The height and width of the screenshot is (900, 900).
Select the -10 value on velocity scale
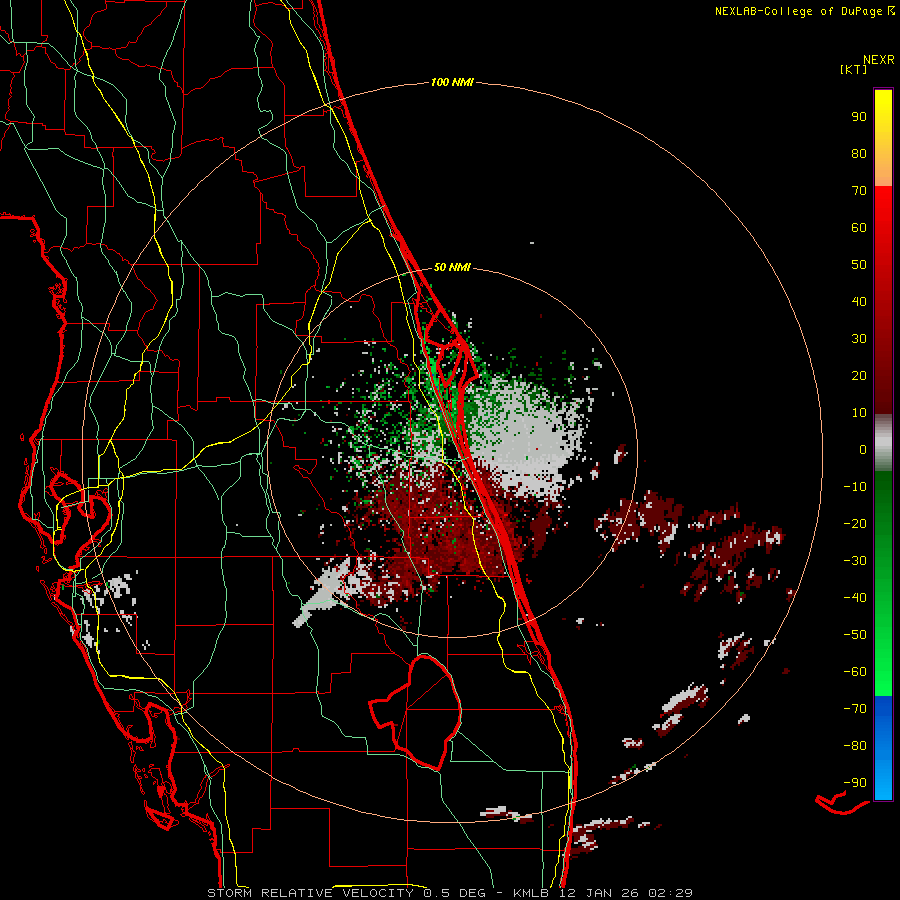pyautogui.click(x=855, y=487)
